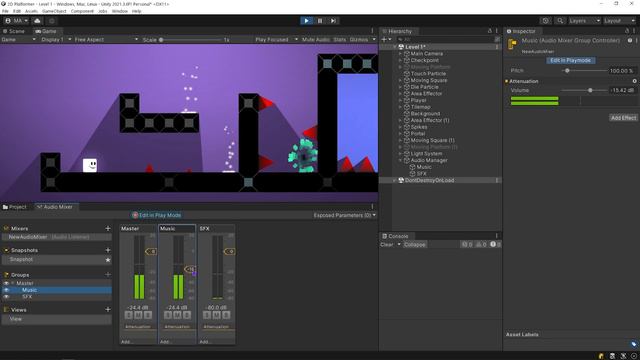Screen dimensions: 640x360
Task: Toggle visibility eye for Master group
Action: pyautogui.click(x=6, y=283)
